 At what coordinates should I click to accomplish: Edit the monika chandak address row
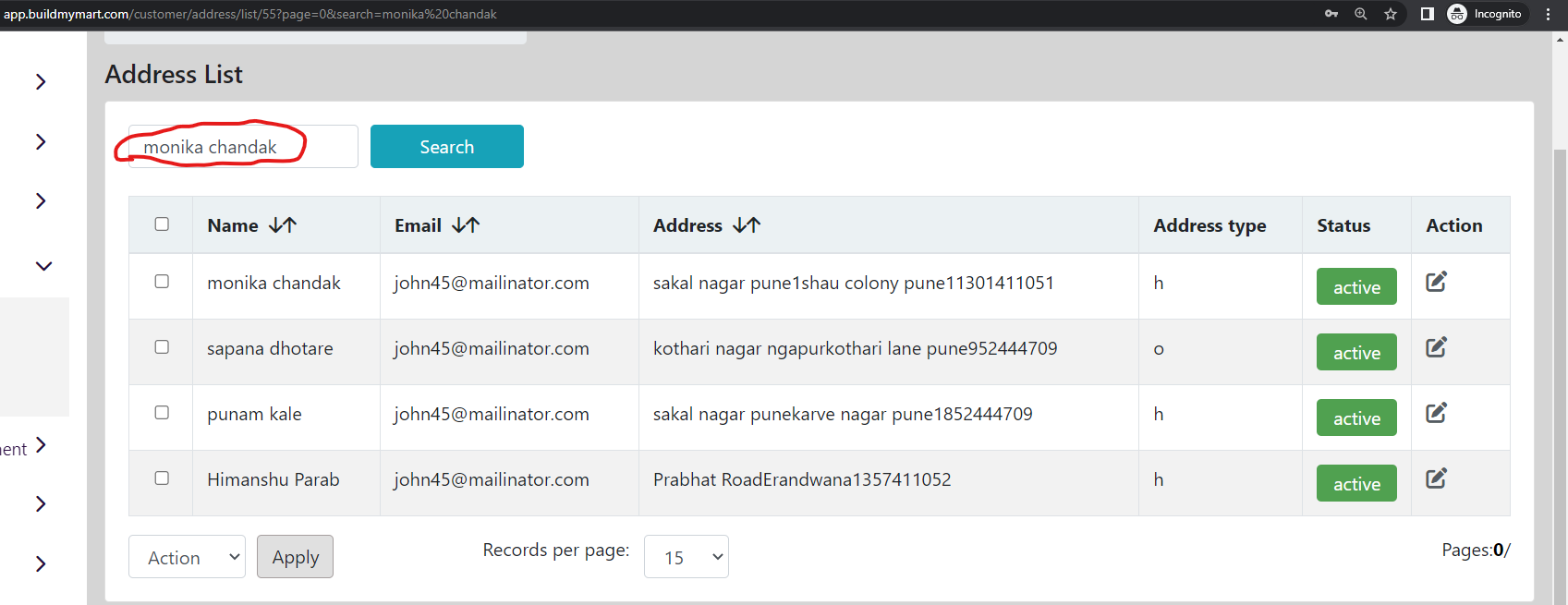point(1436,282)
